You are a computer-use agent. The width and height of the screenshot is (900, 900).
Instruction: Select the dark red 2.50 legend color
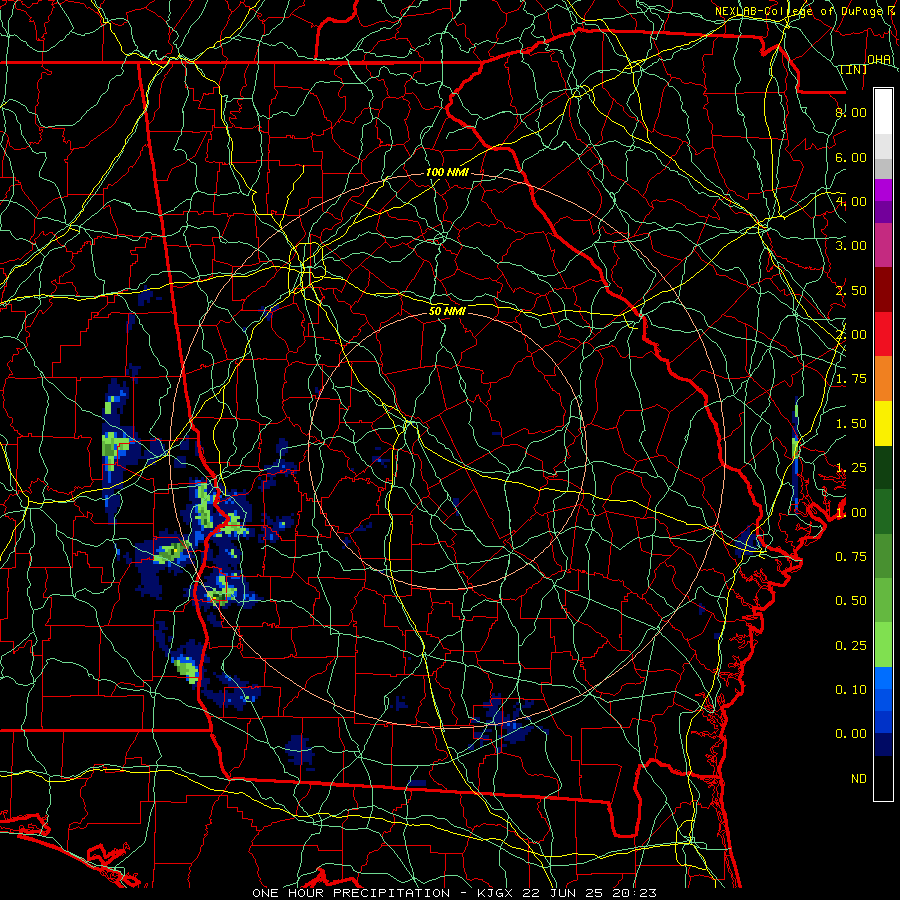[883, 290]
